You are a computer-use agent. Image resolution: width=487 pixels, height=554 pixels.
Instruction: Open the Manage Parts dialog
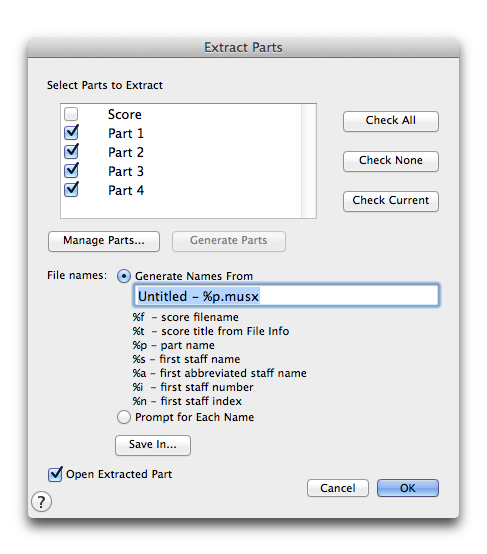coord(104,241)
